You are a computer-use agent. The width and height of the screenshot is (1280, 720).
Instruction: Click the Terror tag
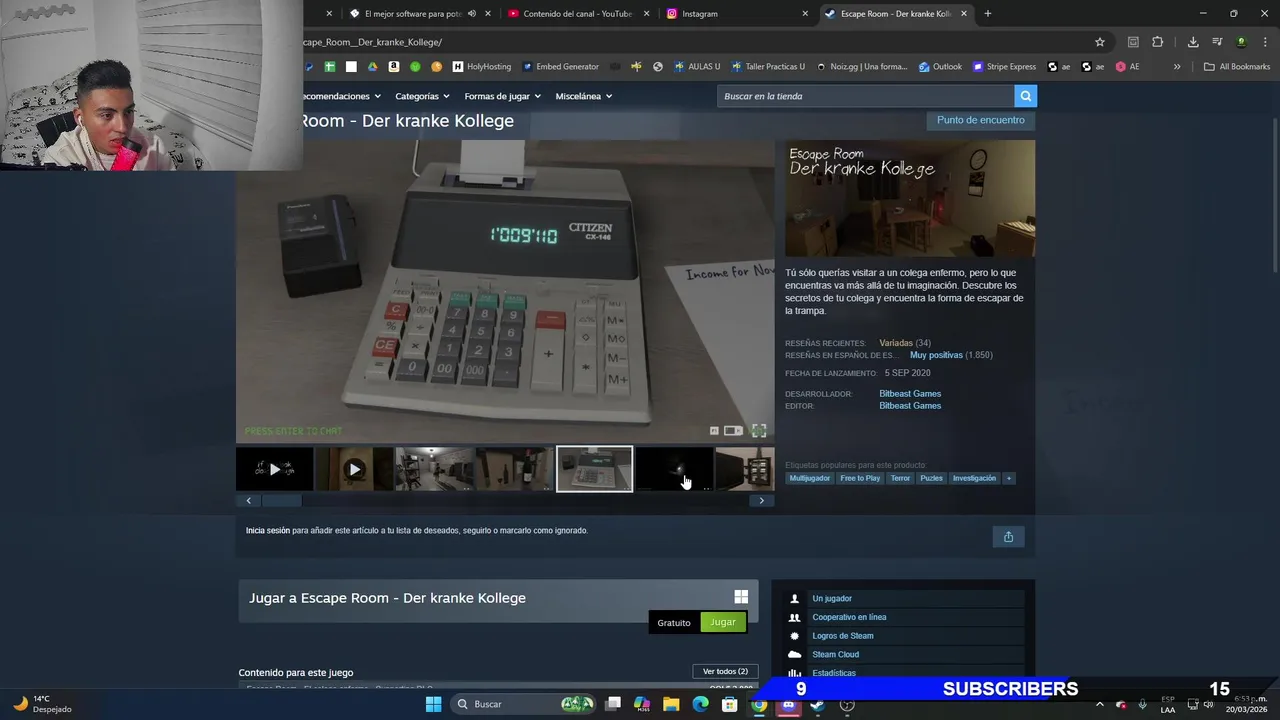[x=901, y=478]
